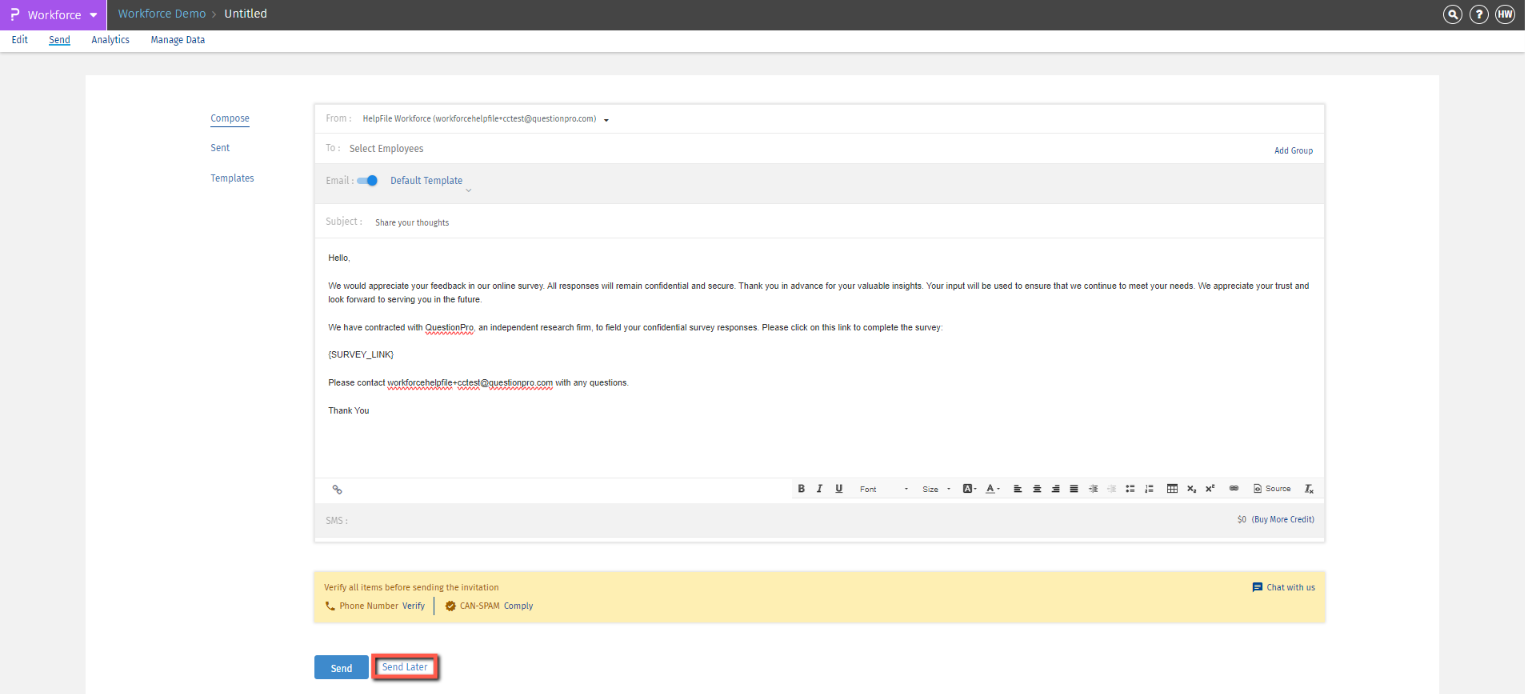Click the Workforce Demo breadcrumb
Screen dimensions: 1525x694
(x=162, y=14)
